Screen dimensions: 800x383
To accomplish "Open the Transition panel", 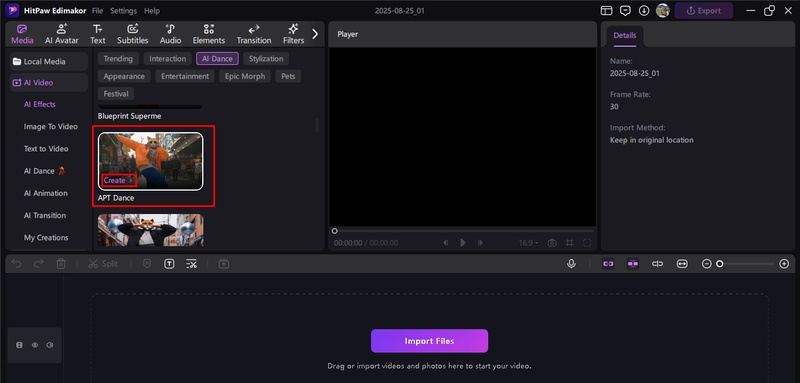I will pos(254,34).
